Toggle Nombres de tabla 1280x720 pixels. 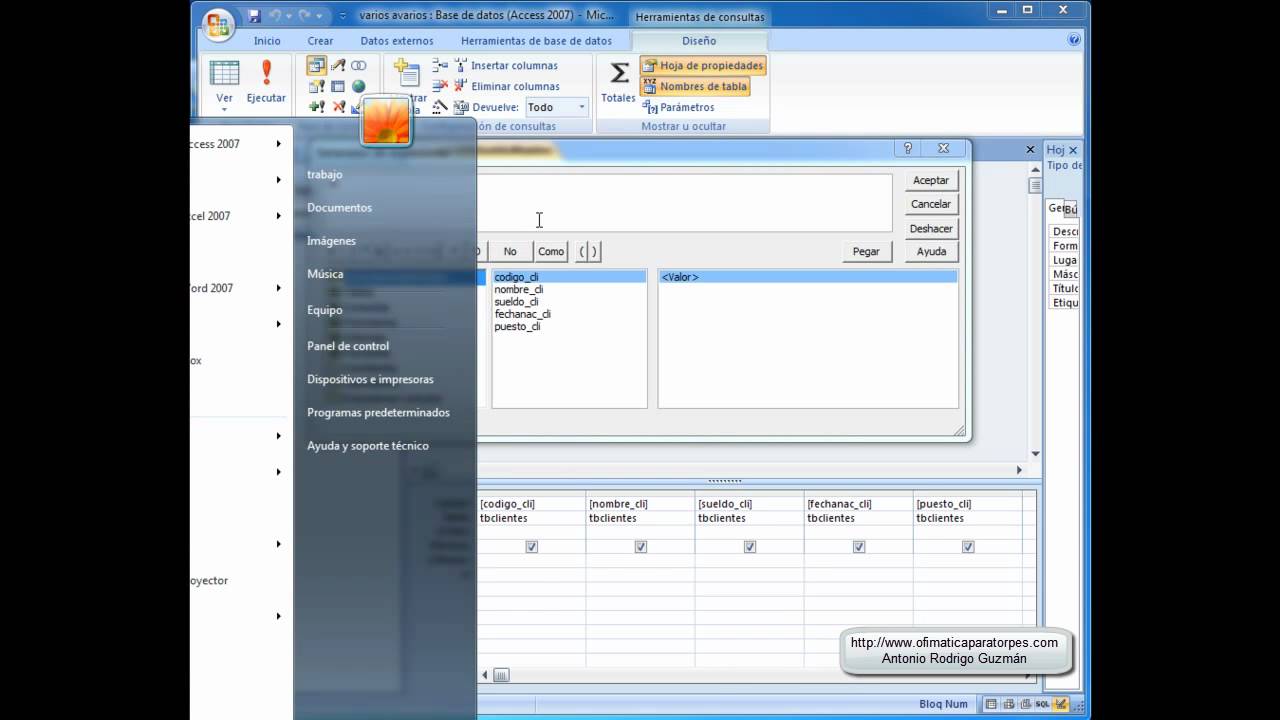(695, 86)
